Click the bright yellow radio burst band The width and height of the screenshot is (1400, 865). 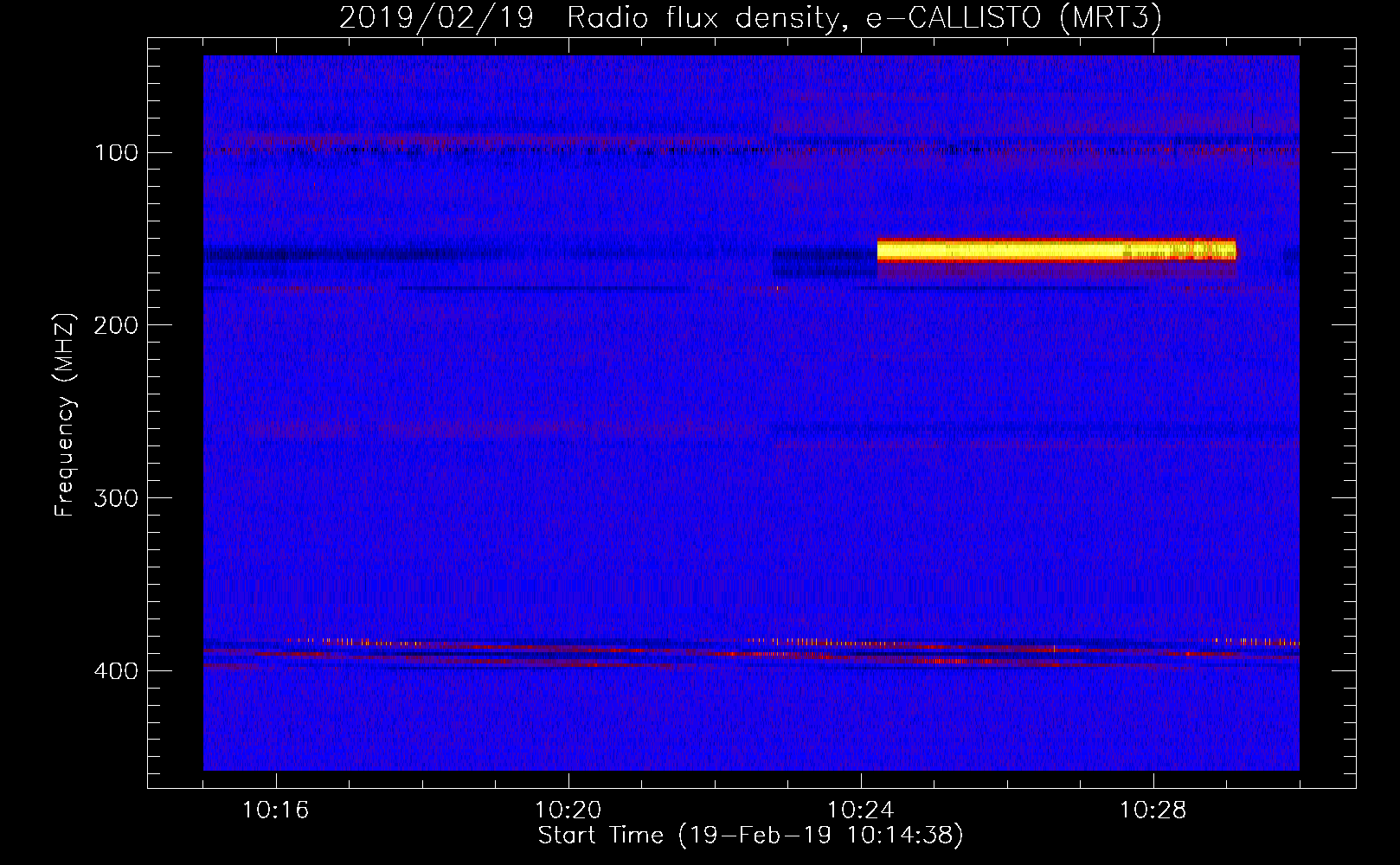1056,250
